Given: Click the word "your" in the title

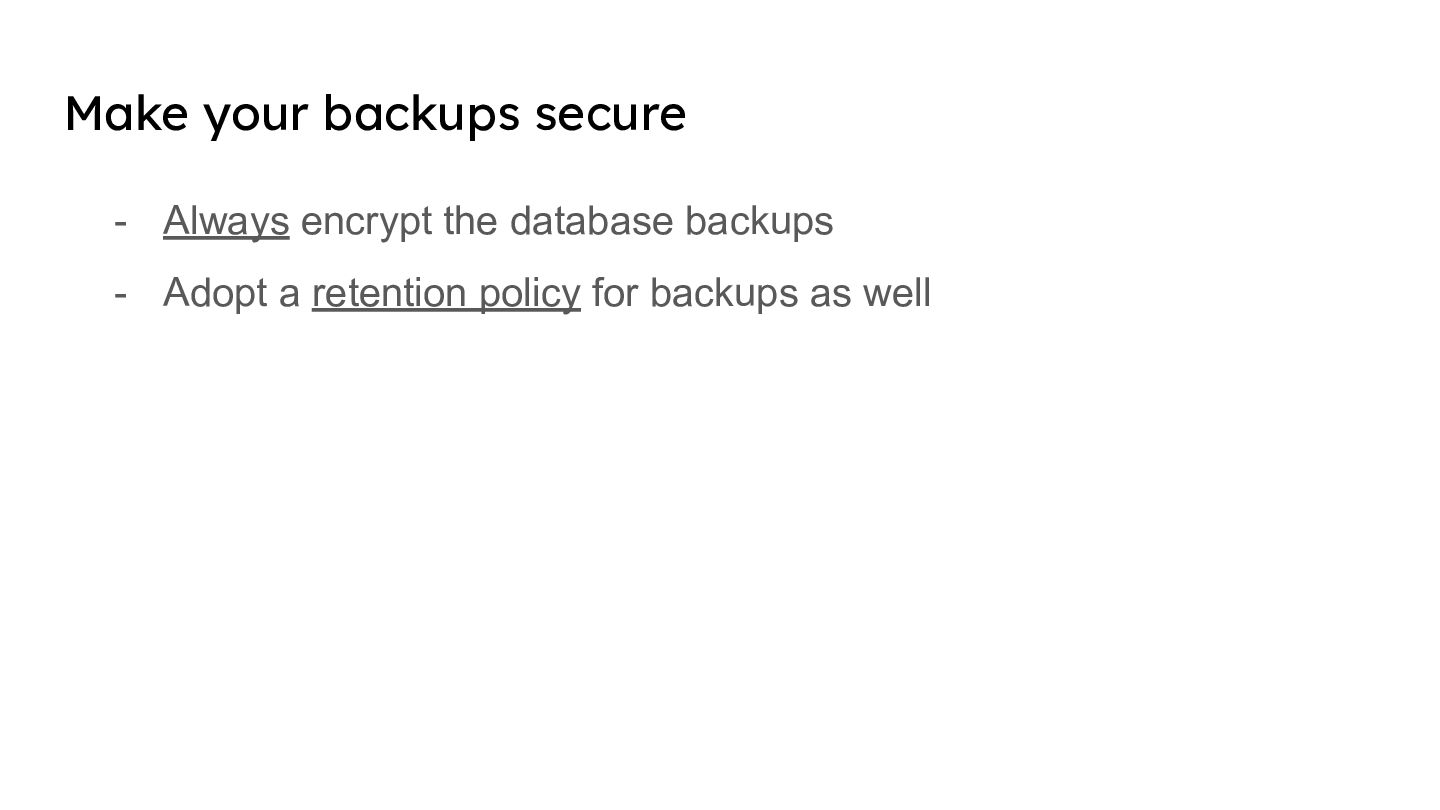Looking at the screenshot, I should pos(256,113).
